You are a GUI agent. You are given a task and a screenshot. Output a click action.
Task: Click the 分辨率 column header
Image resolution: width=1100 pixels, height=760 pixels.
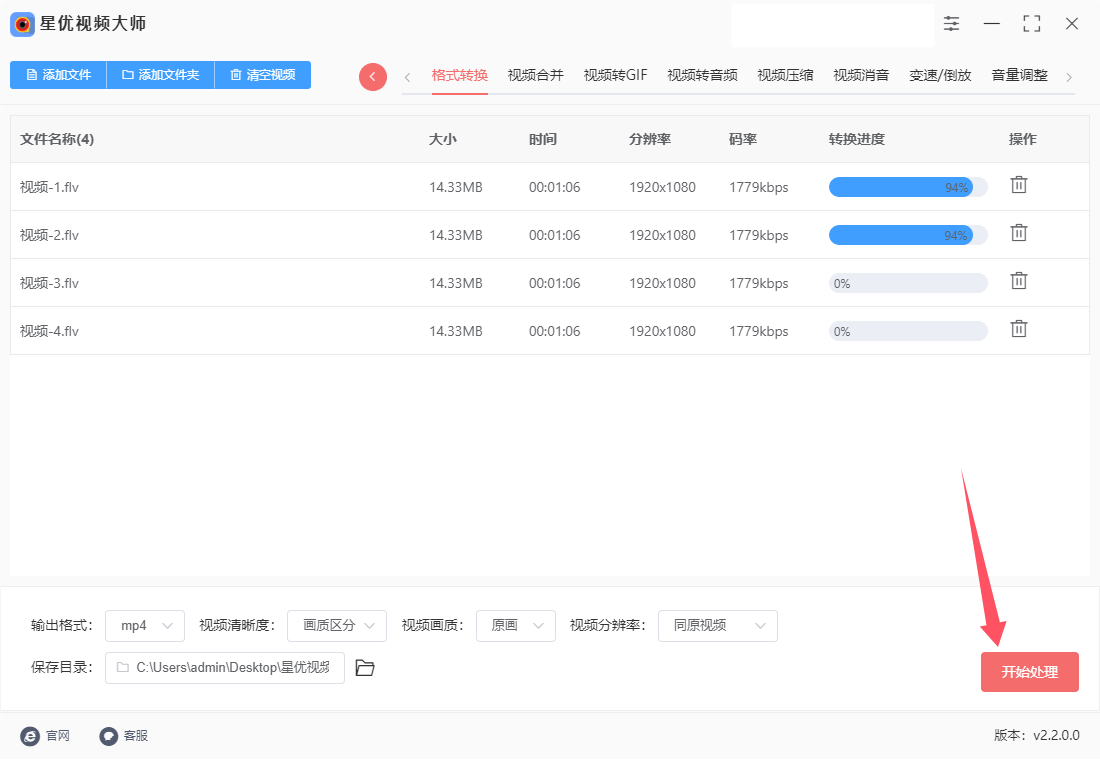(x=650, y=139)
